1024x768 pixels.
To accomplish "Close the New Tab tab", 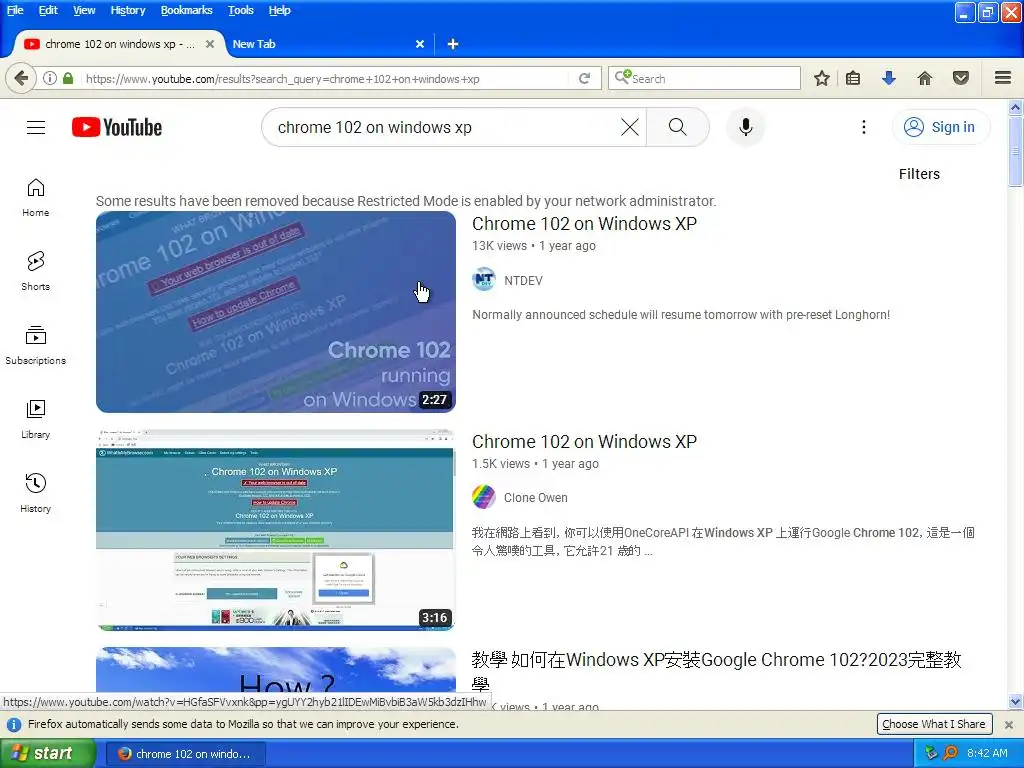I will point(420,44).
